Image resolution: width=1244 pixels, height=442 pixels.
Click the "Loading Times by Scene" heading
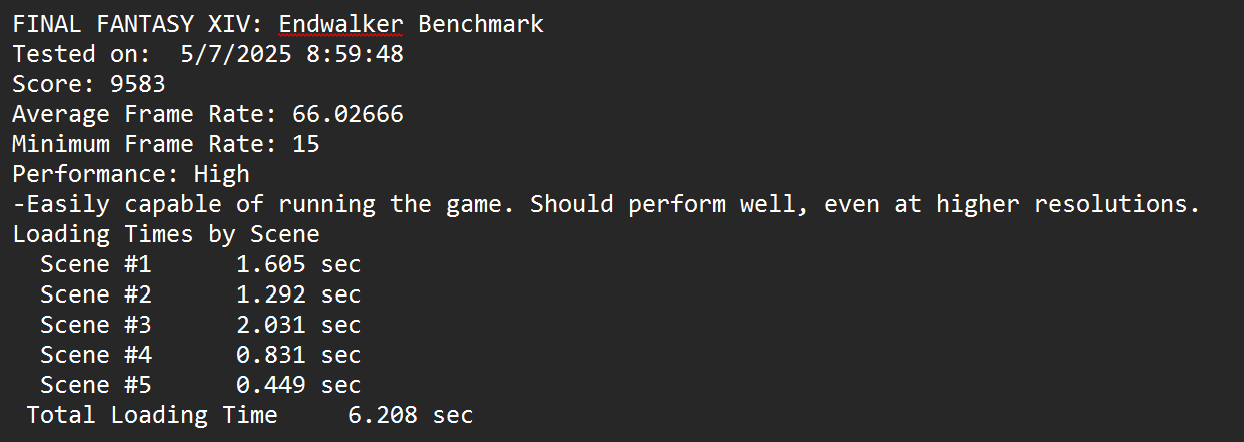tap(166, 234)
